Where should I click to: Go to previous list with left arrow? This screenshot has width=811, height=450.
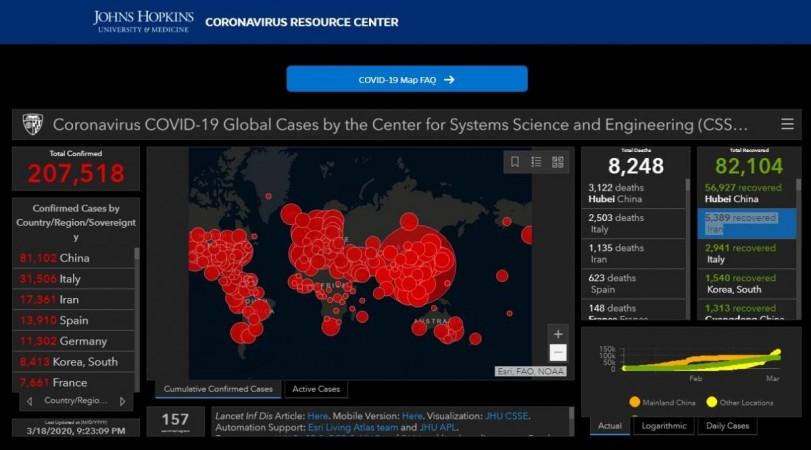click(29, 401)
